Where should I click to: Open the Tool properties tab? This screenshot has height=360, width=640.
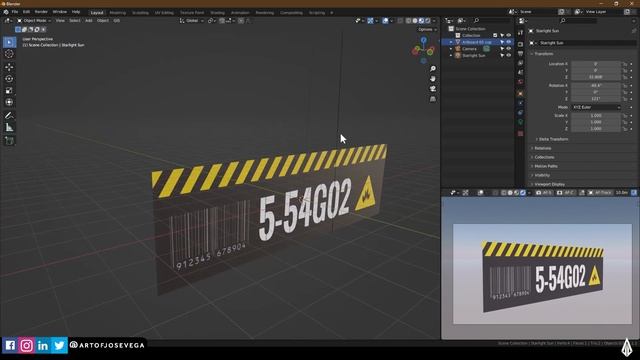520,33
